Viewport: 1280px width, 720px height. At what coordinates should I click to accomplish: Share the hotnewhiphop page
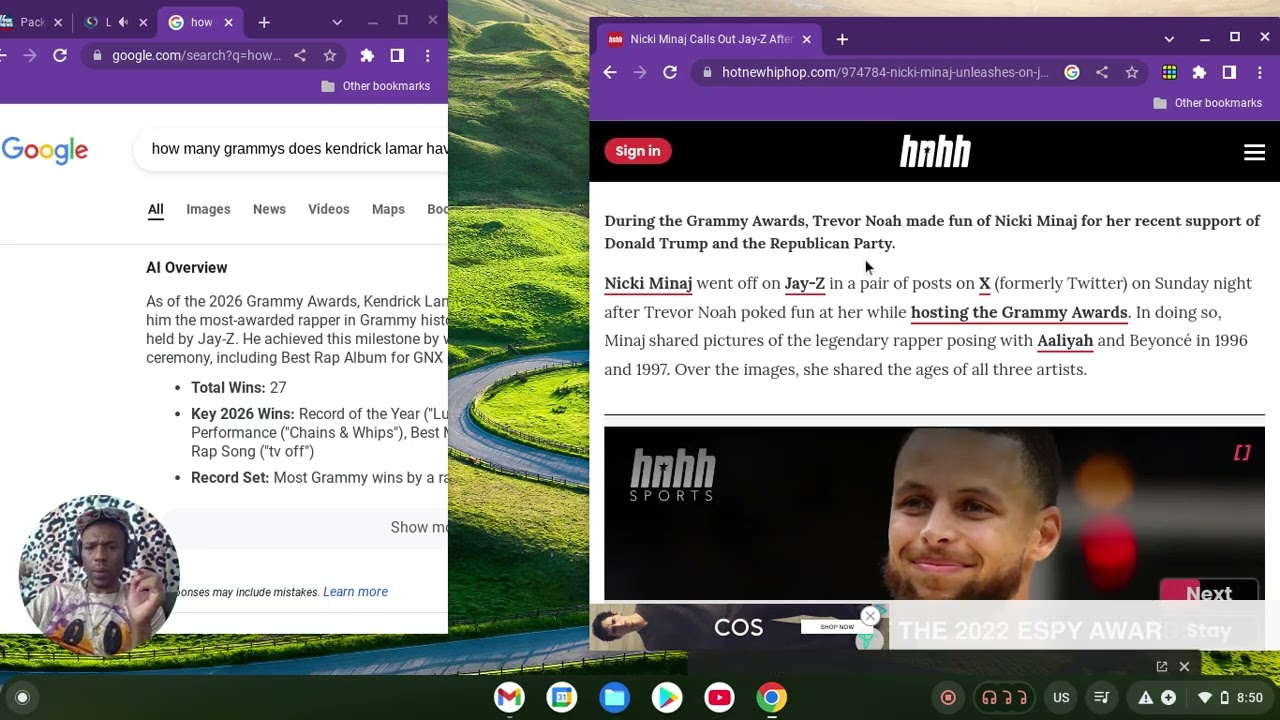(x=1102, y=72)
